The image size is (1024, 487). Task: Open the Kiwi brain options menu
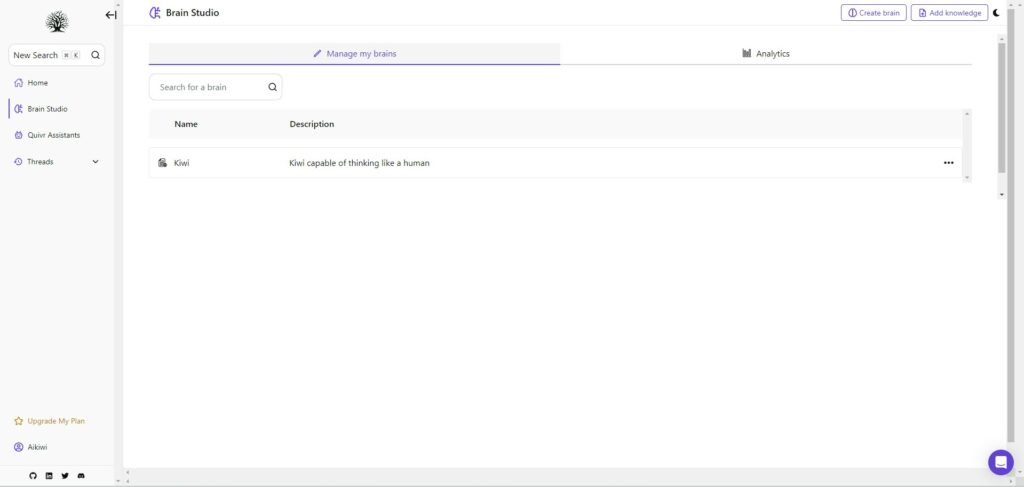click(x=948, y=163)
